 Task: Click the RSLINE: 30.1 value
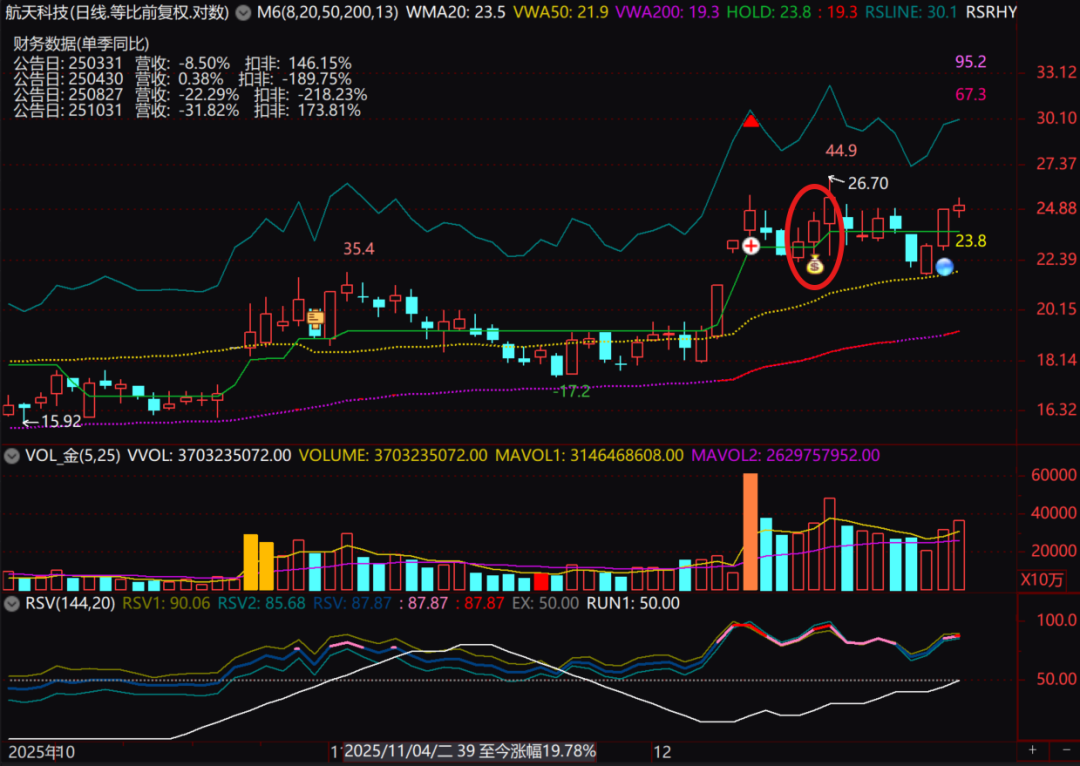(911, 12)
